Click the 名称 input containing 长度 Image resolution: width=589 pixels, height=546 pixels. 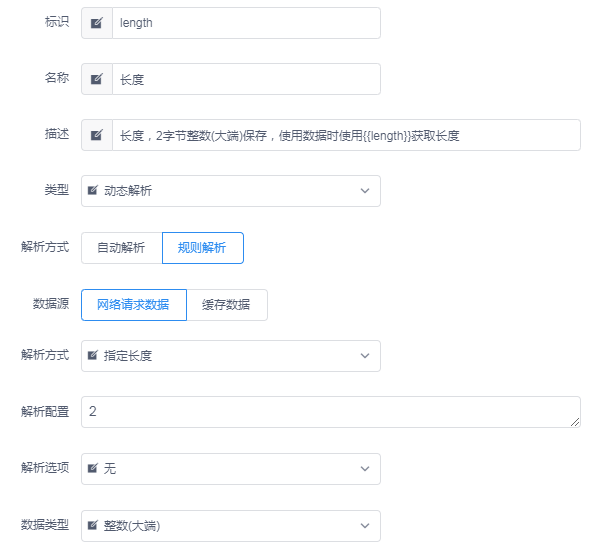pyautogui.click(x=246, y=79)
